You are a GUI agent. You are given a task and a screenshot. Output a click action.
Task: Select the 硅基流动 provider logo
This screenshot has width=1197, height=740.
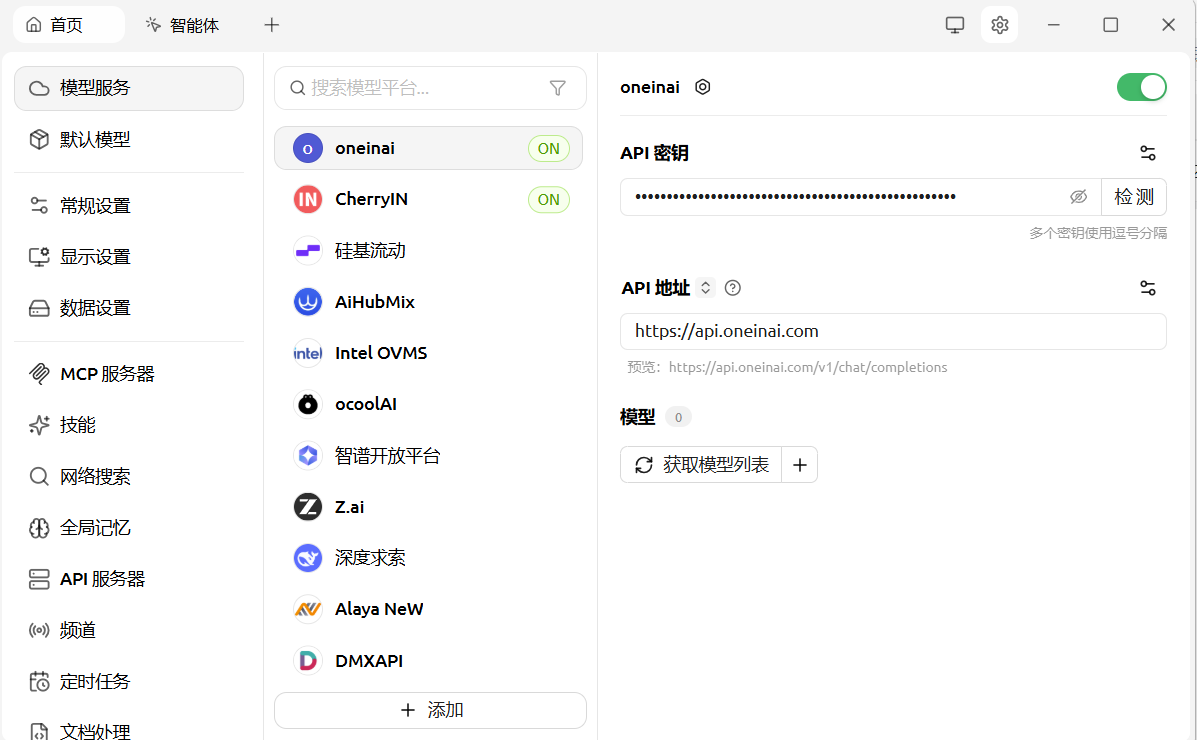308,250
